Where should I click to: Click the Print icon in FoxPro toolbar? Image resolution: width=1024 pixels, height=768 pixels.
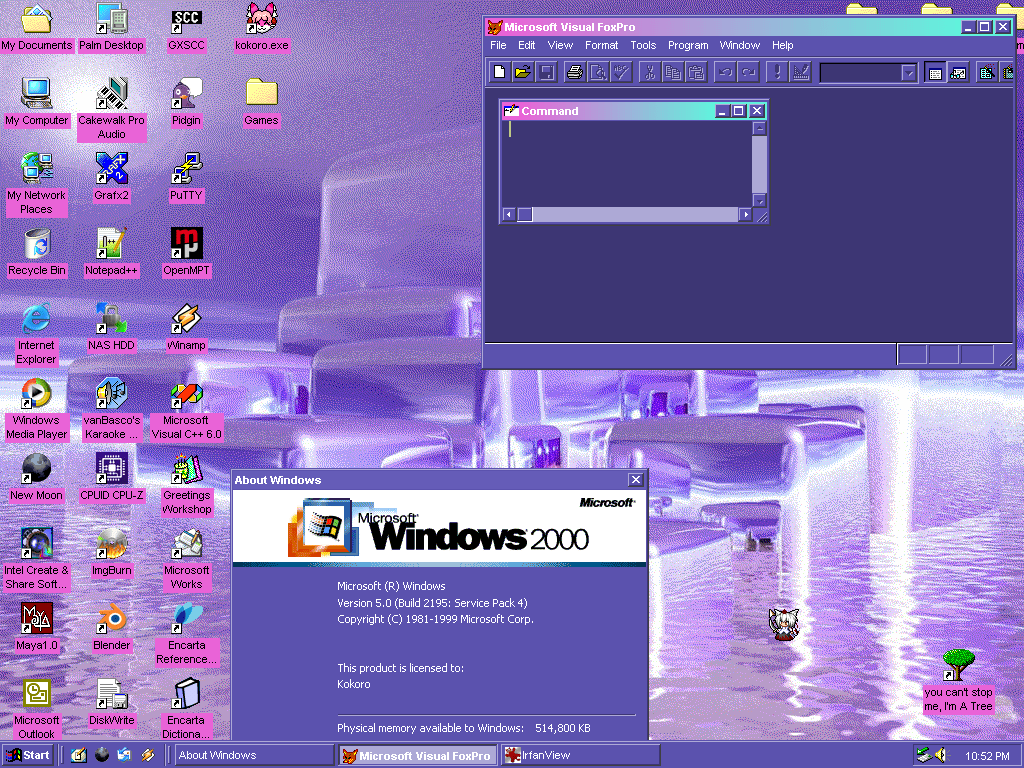575,72
